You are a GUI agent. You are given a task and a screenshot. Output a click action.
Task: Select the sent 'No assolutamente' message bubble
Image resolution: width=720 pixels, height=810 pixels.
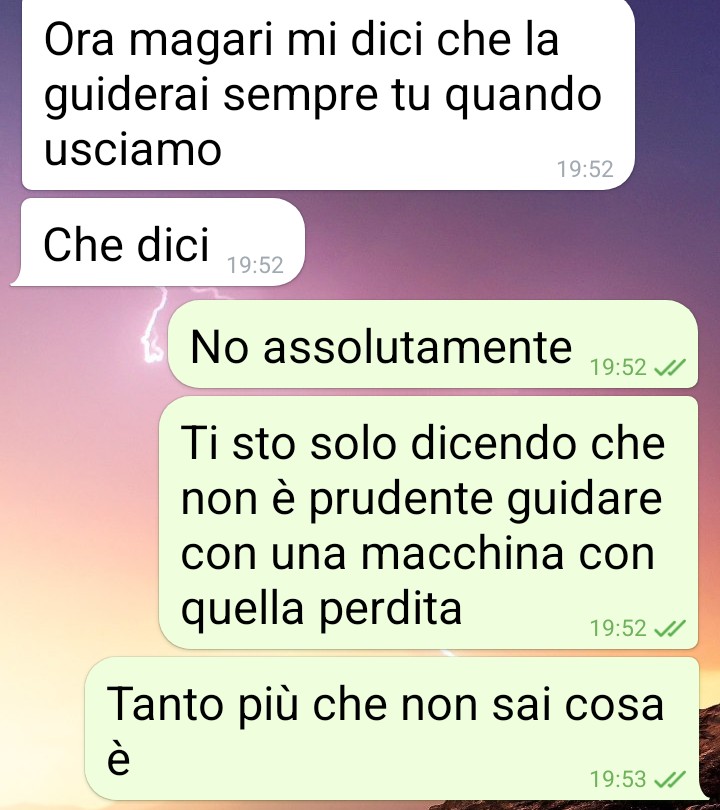(x=433, y=344)
